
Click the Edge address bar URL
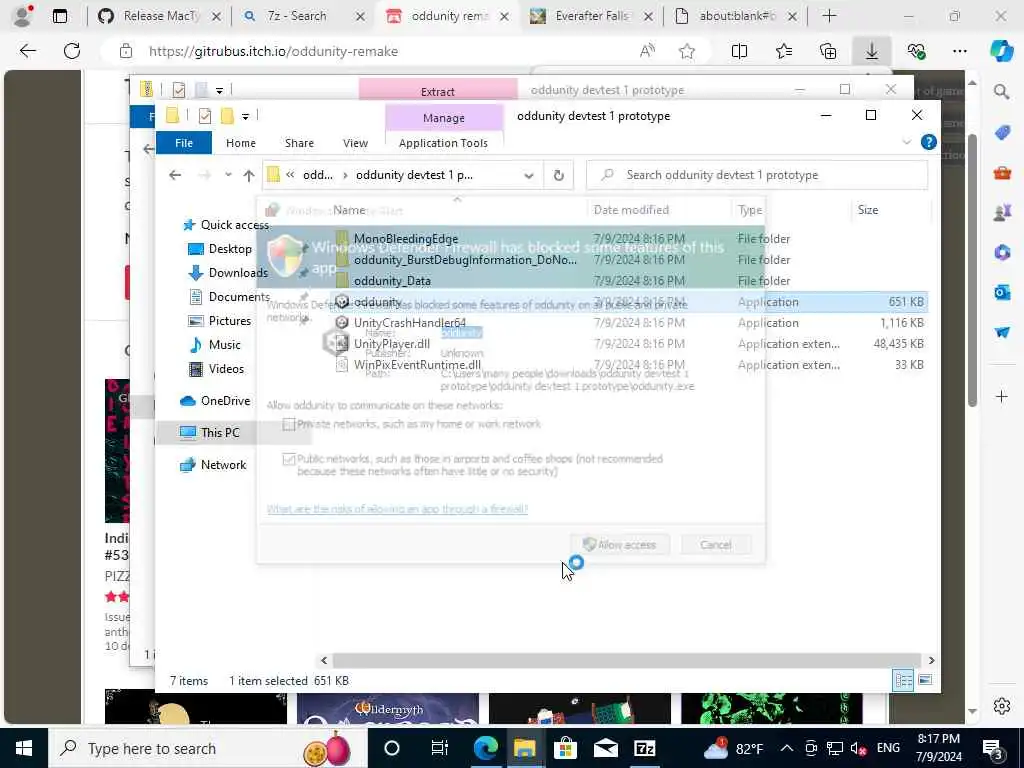(273, 51)
